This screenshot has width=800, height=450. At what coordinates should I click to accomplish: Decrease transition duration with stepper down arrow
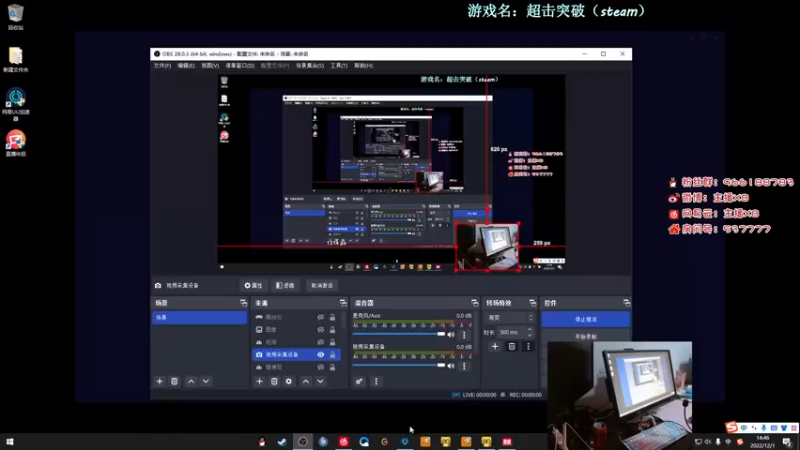point(530,335)
